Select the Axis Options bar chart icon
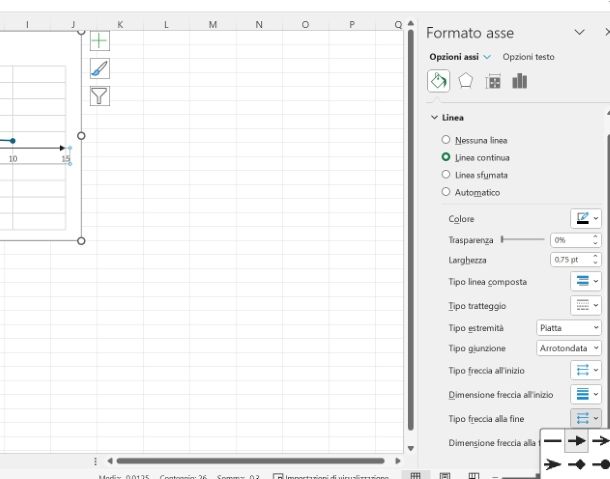This screenshot has height=479, width=610. coord(520,81)
